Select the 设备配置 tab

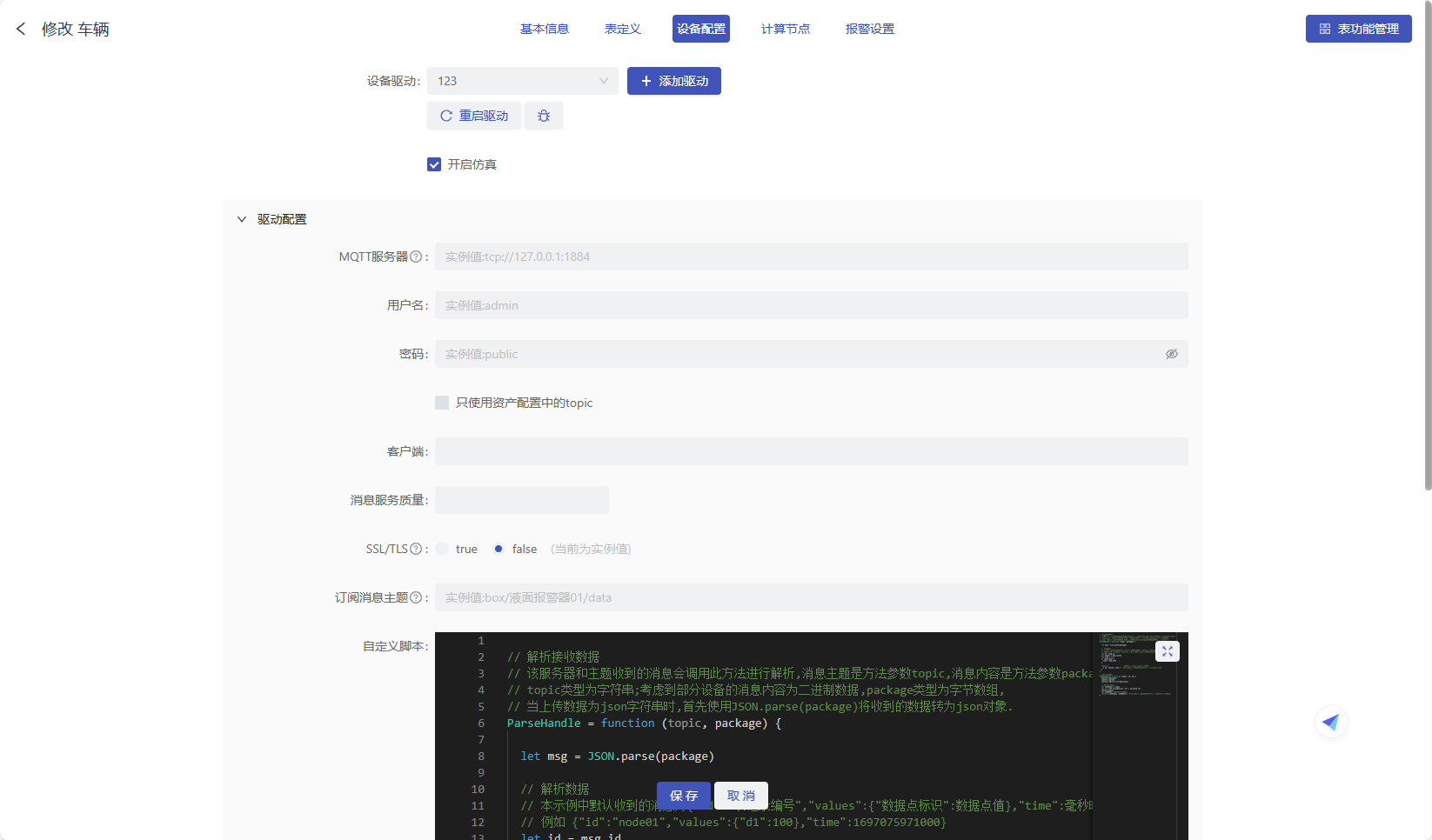tap(701, 29)
